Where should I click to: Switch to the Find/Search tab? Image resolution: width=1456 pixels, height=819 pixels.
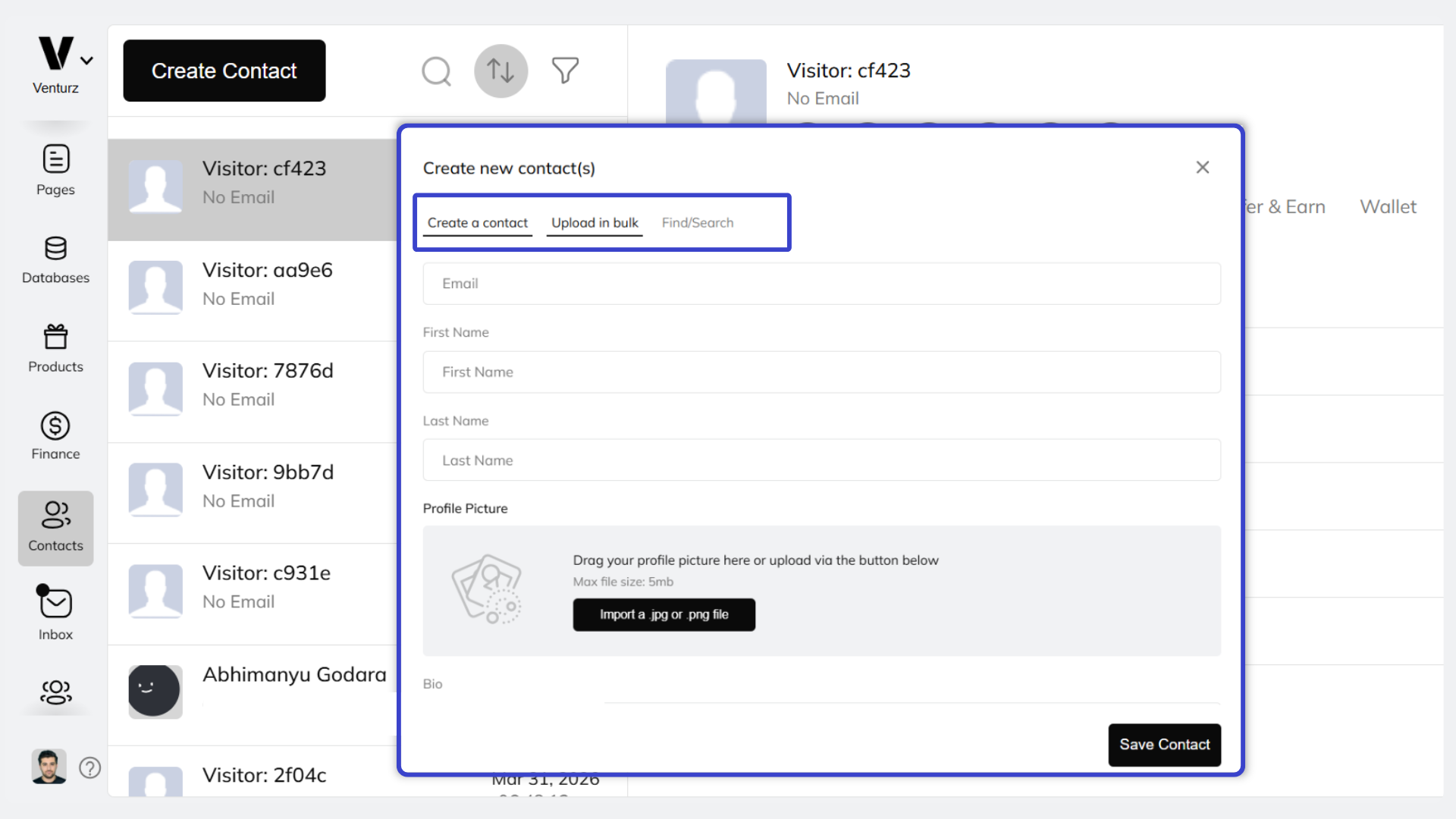(698, 222)
